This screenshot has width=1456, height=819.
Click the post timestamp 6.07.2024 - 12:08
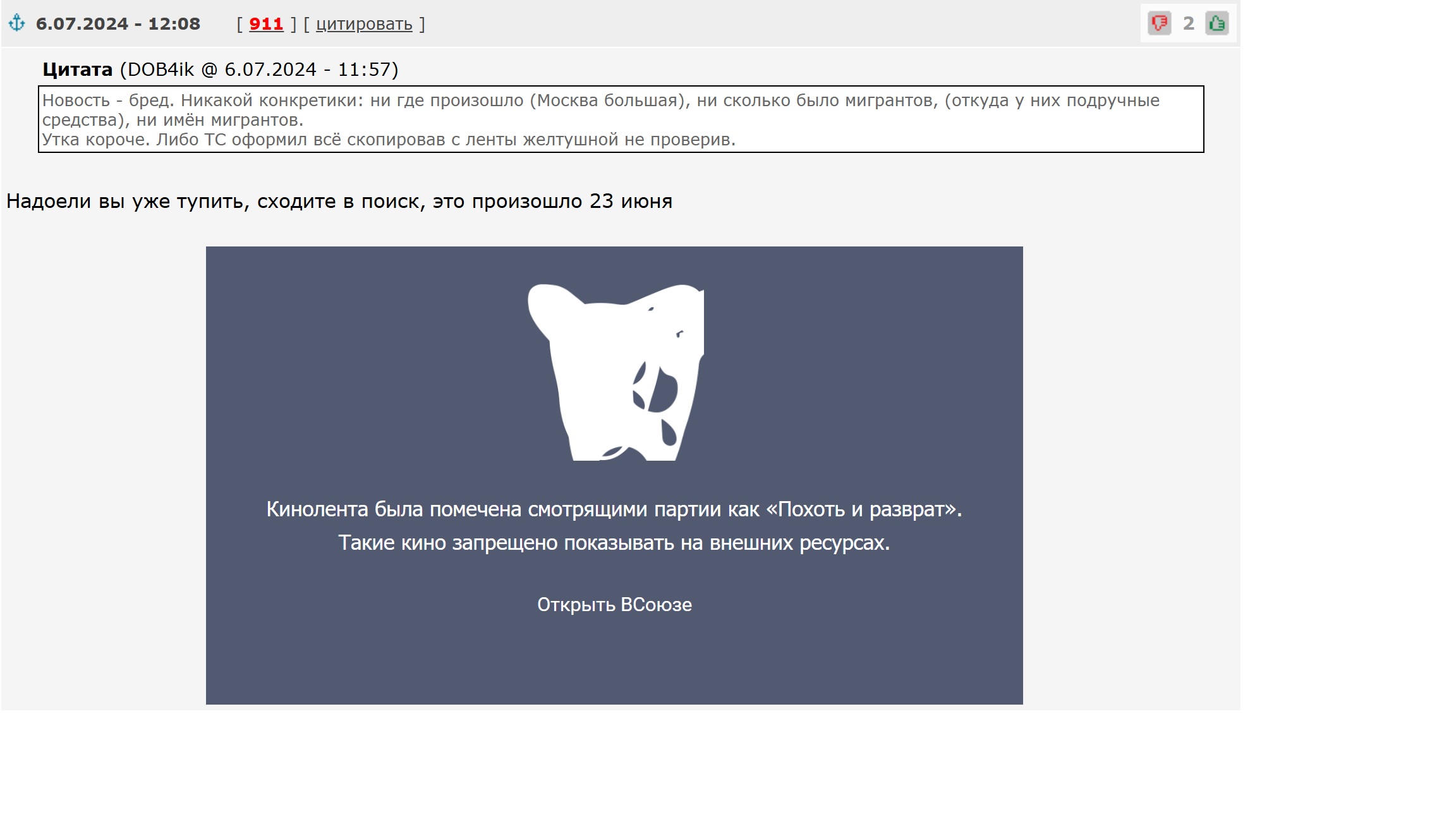pyautogui.click(x=118, y=24)
